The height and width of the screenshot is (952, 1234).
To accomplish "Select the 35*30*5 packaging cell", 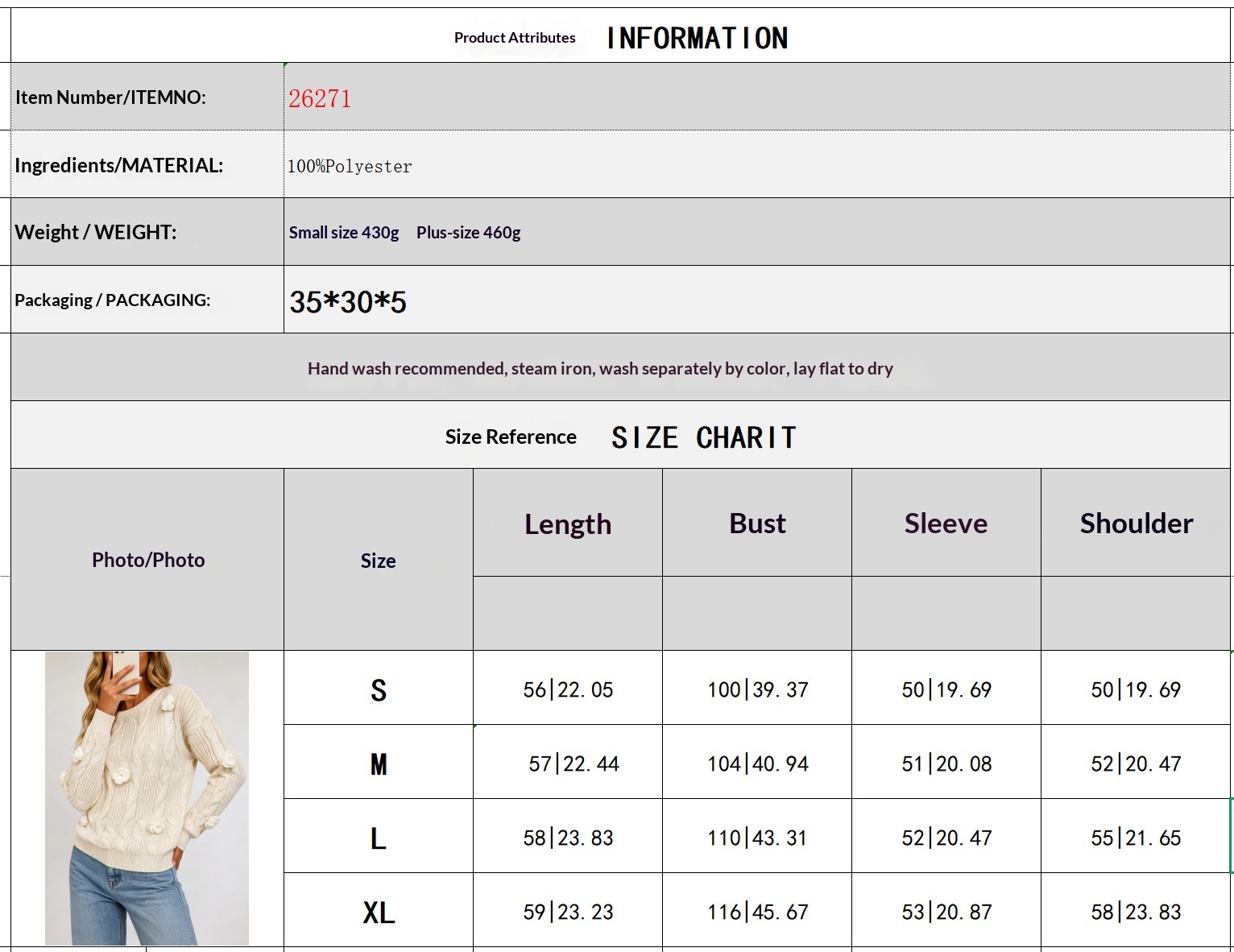I will pos(756,300).
